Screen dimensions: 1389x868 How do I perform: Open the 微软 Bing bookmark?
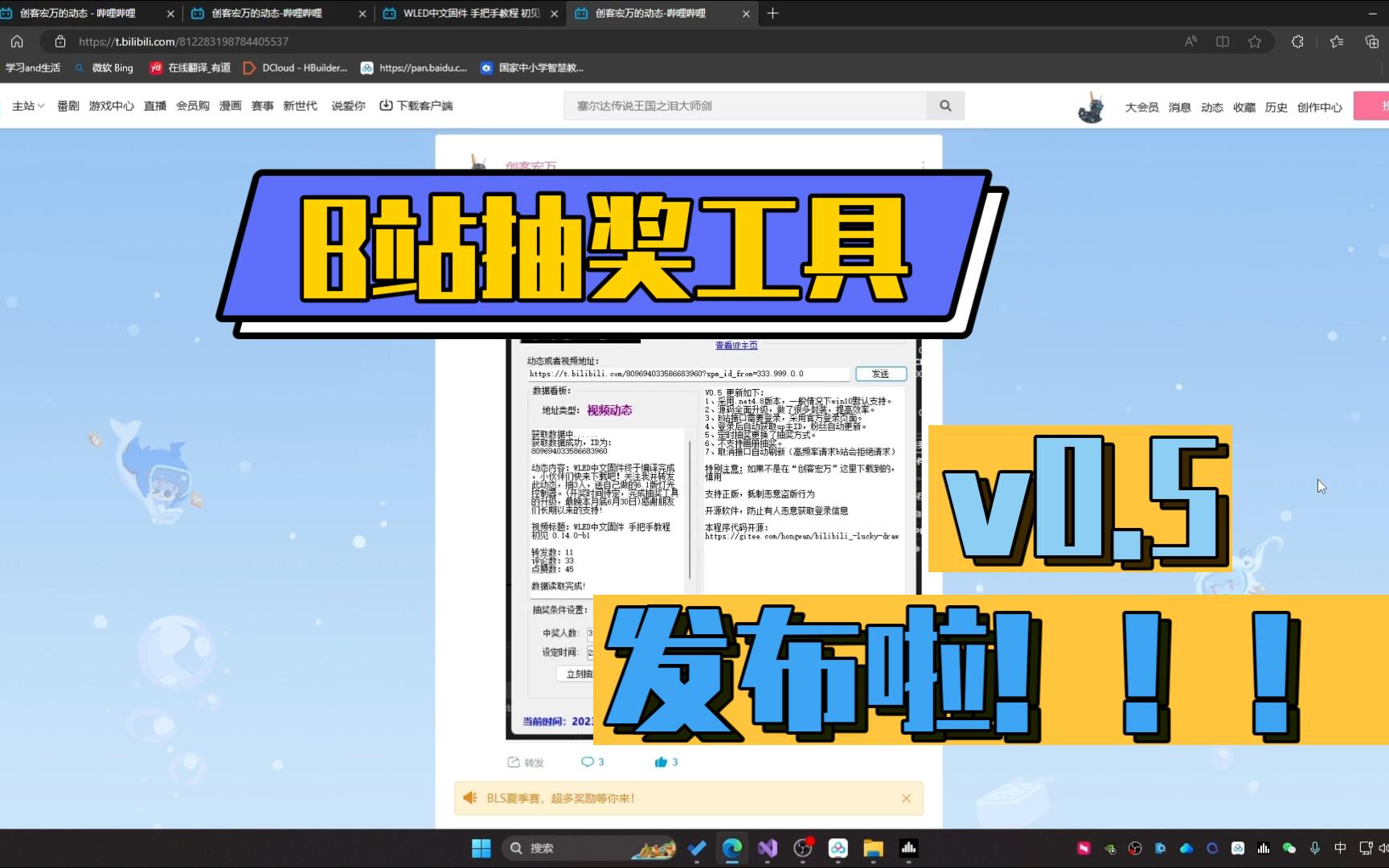104,68
